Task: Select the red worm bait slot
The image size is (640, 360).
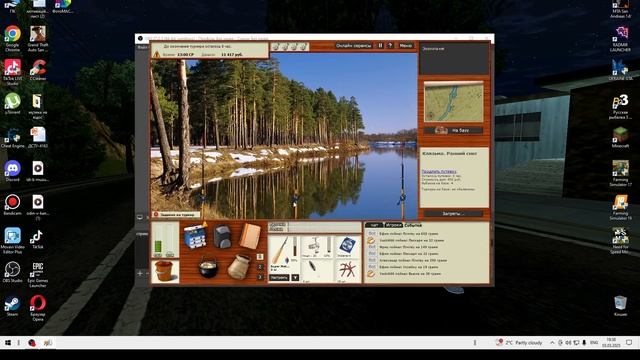Action: (x=347, y=270)
